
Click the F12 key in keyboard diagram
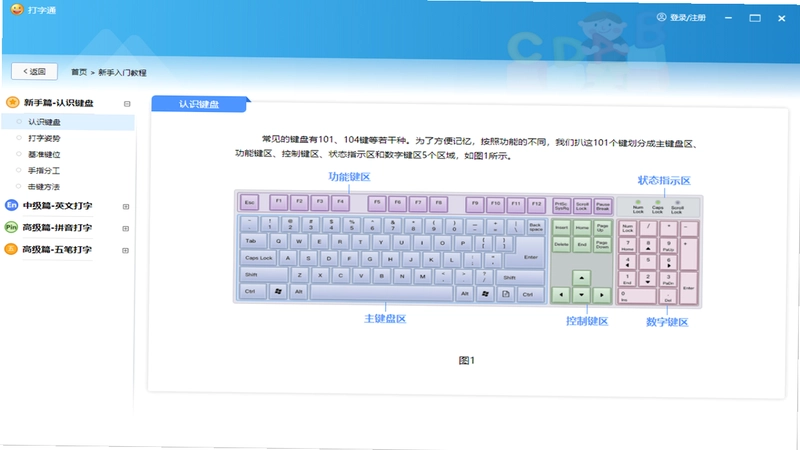pyautogui.click(x=536, y=204)
